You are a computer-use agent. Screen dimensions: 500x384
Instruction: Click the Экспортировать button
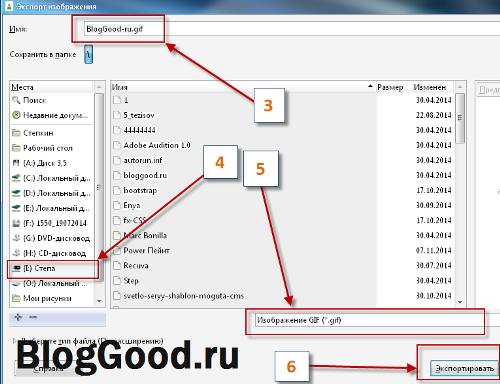464,368
